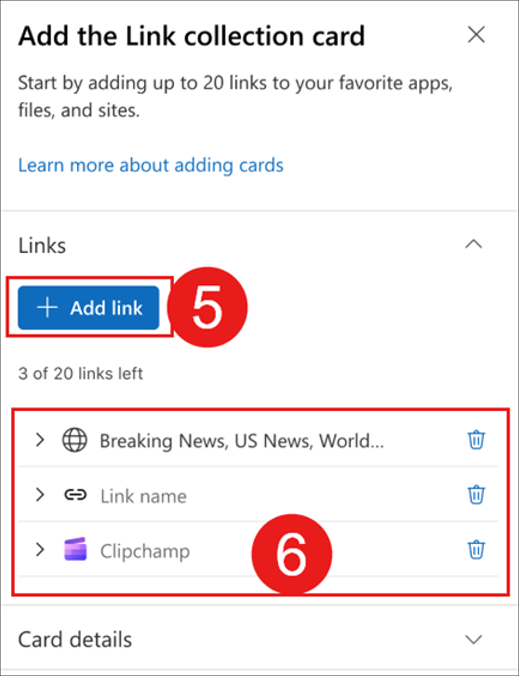
Task: Delete the Clipchamp link
Action: (476, 550)
